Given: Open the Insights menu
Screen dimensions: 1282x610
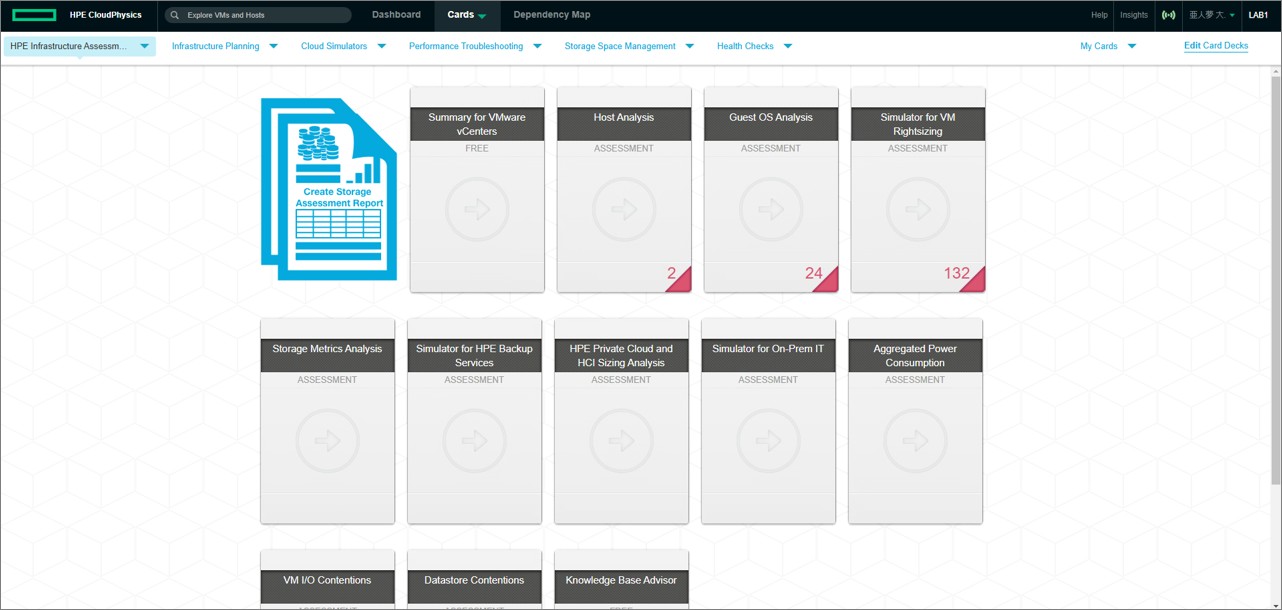Looking at the screenshot, I should click(1134, 15).
